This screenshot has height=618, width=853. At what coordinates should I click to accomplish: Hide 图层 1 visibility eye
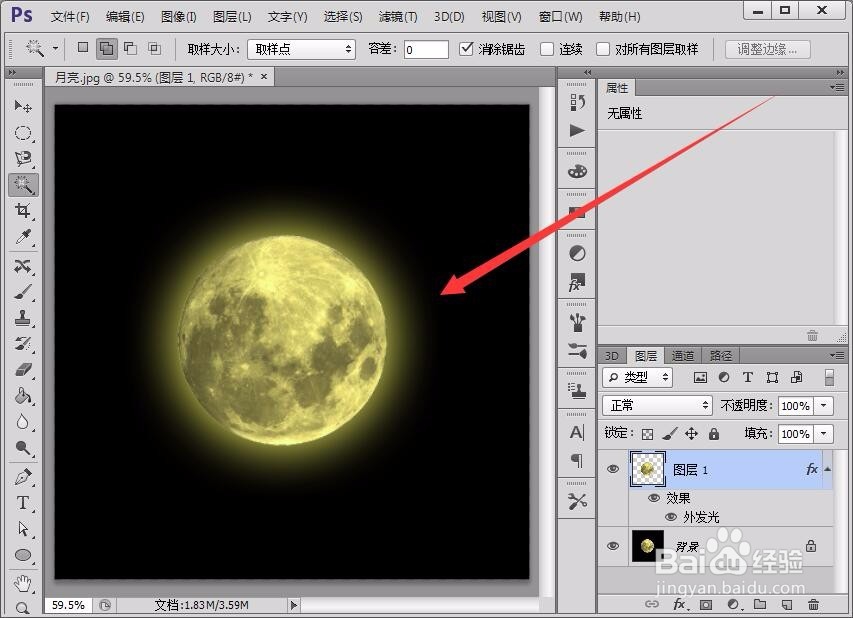coord(613,469)
